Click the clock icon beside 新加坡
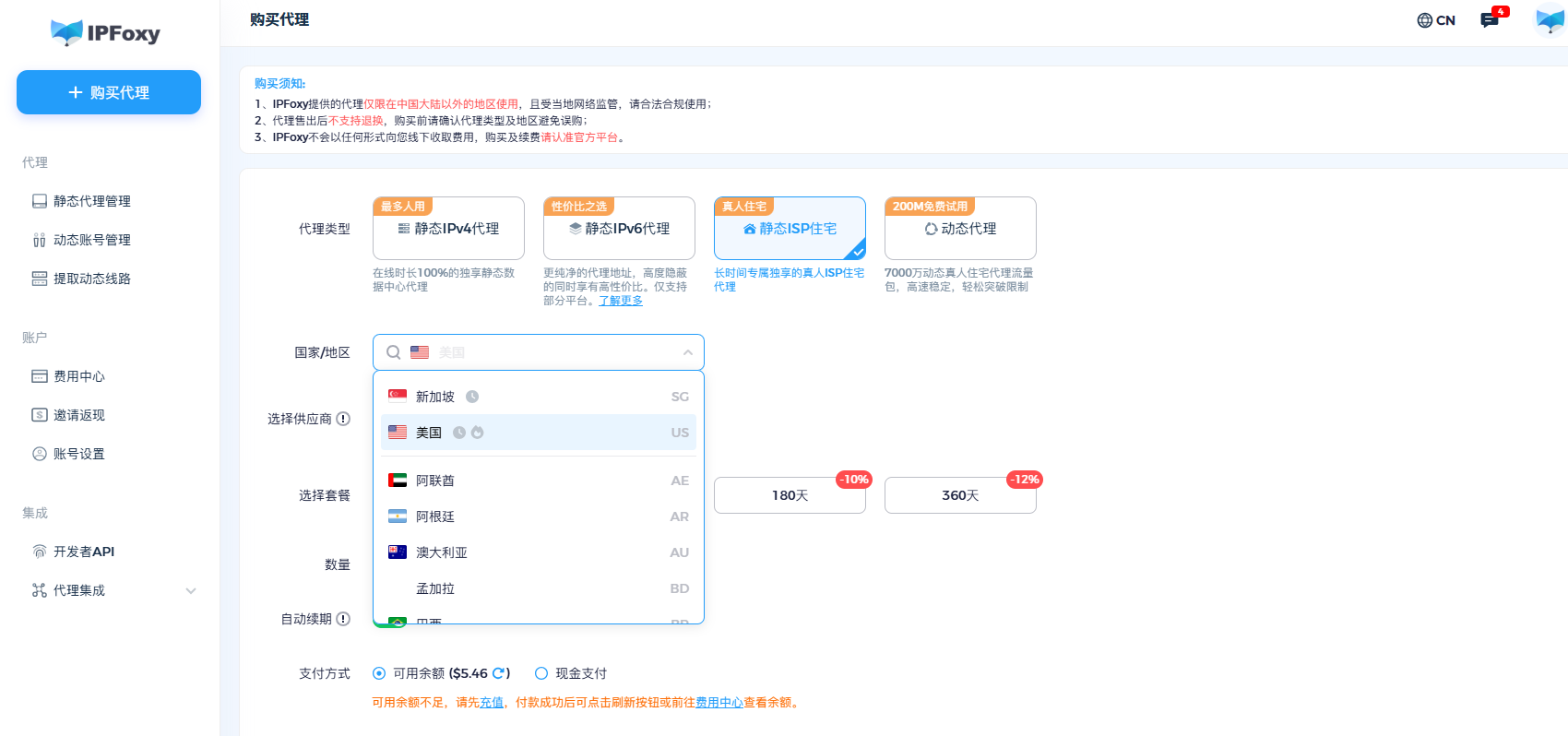Viewport: 1568px width, 736px height. point(472,397)
